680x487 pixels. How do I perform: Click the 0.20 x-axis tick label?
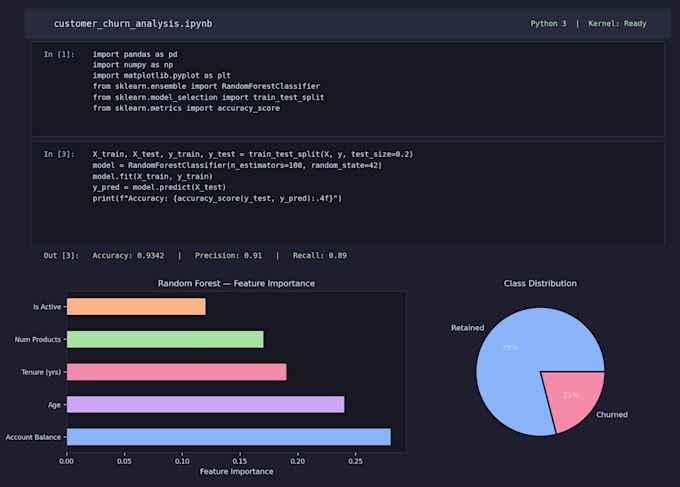[298, 461]
